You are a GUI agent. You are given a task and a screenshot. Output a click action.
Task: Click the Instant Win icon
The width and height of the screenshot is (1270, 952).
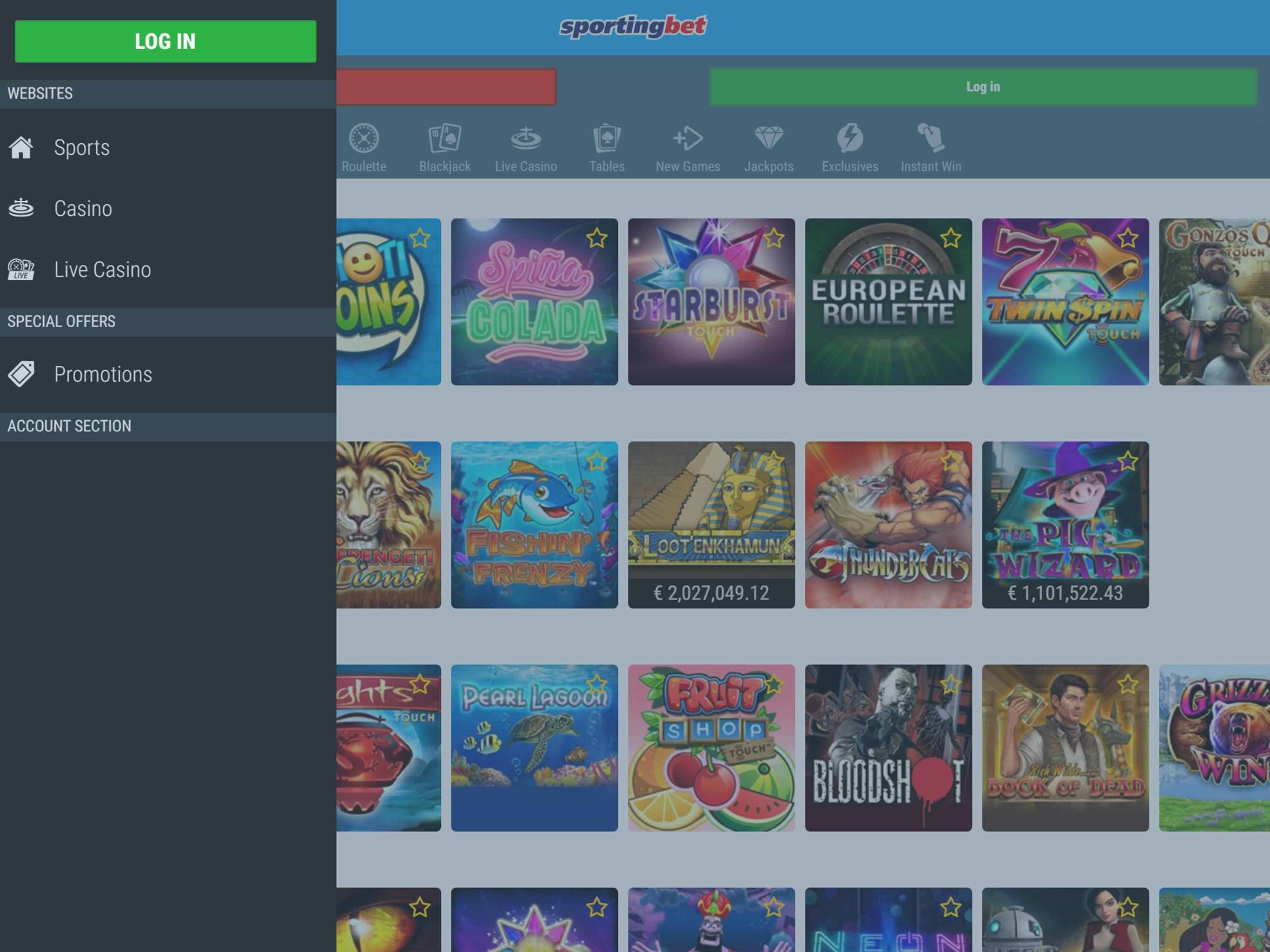(930, 139)
